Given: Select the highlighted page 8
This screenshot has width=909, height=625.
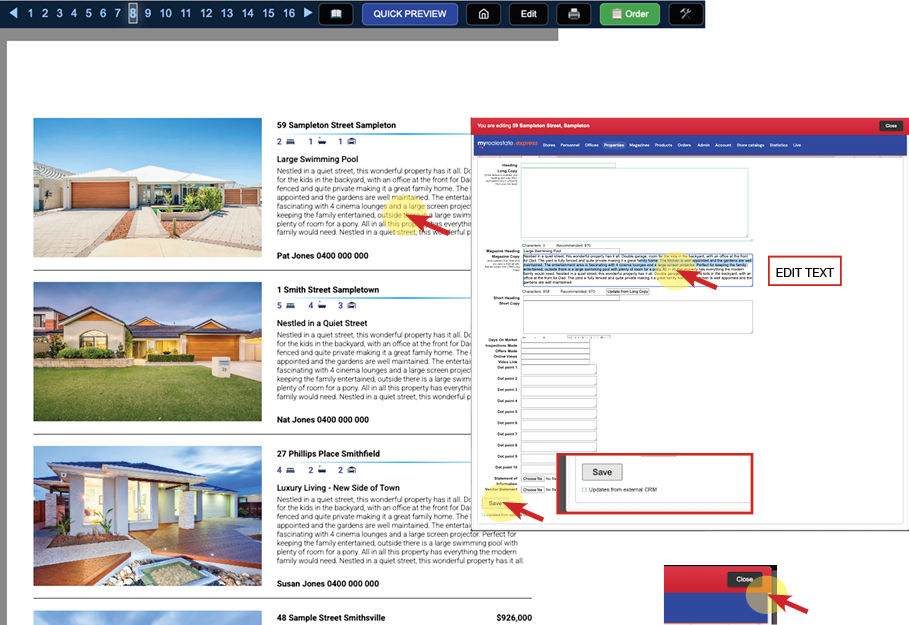Looking at the screenshot, I should click(x=133, y=13).
